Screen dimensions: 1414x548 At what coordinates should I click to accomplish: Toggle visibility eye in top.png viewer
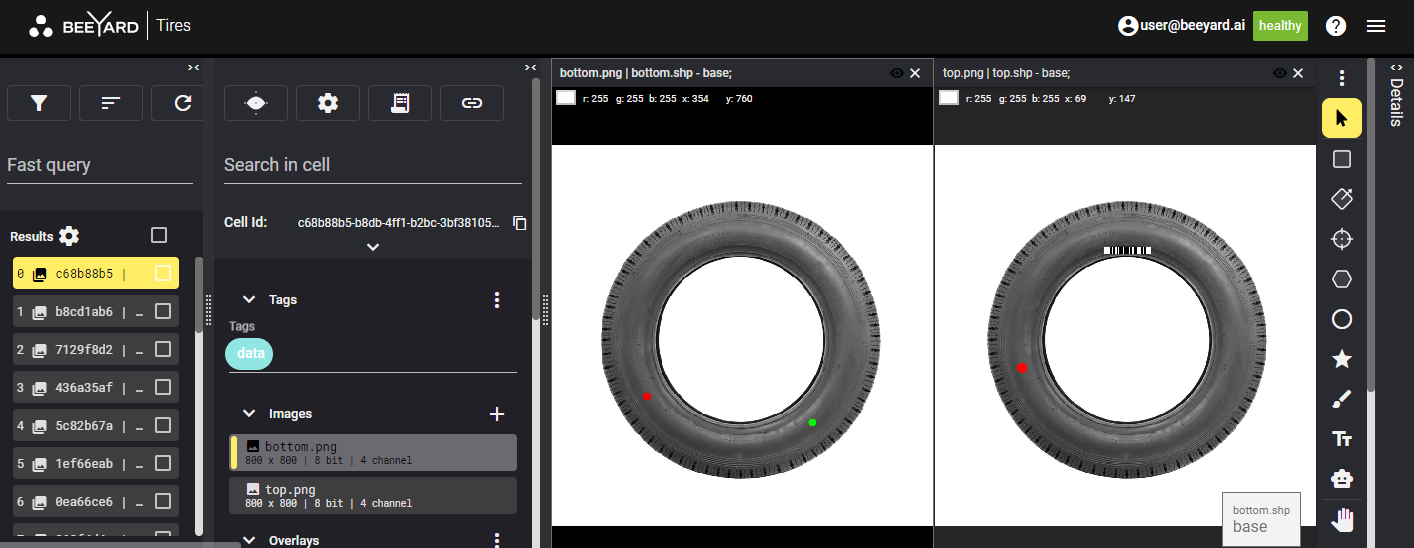pos(1280,73)
